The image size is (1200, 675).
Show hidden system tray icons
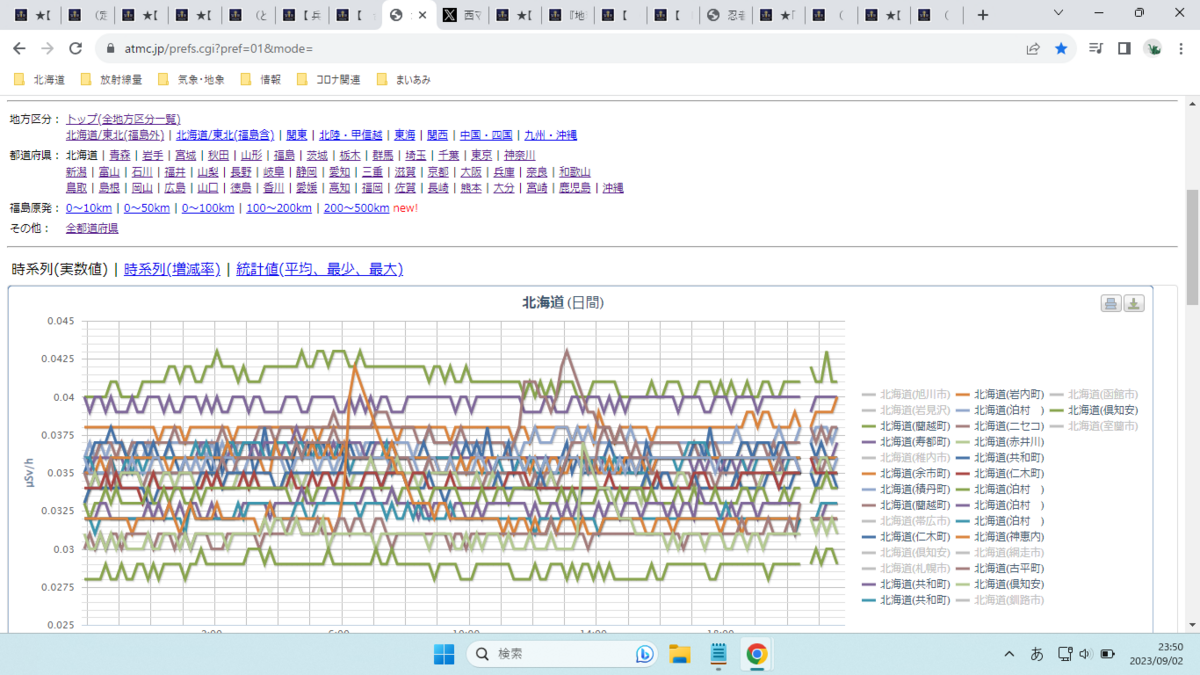point(1009,654)
